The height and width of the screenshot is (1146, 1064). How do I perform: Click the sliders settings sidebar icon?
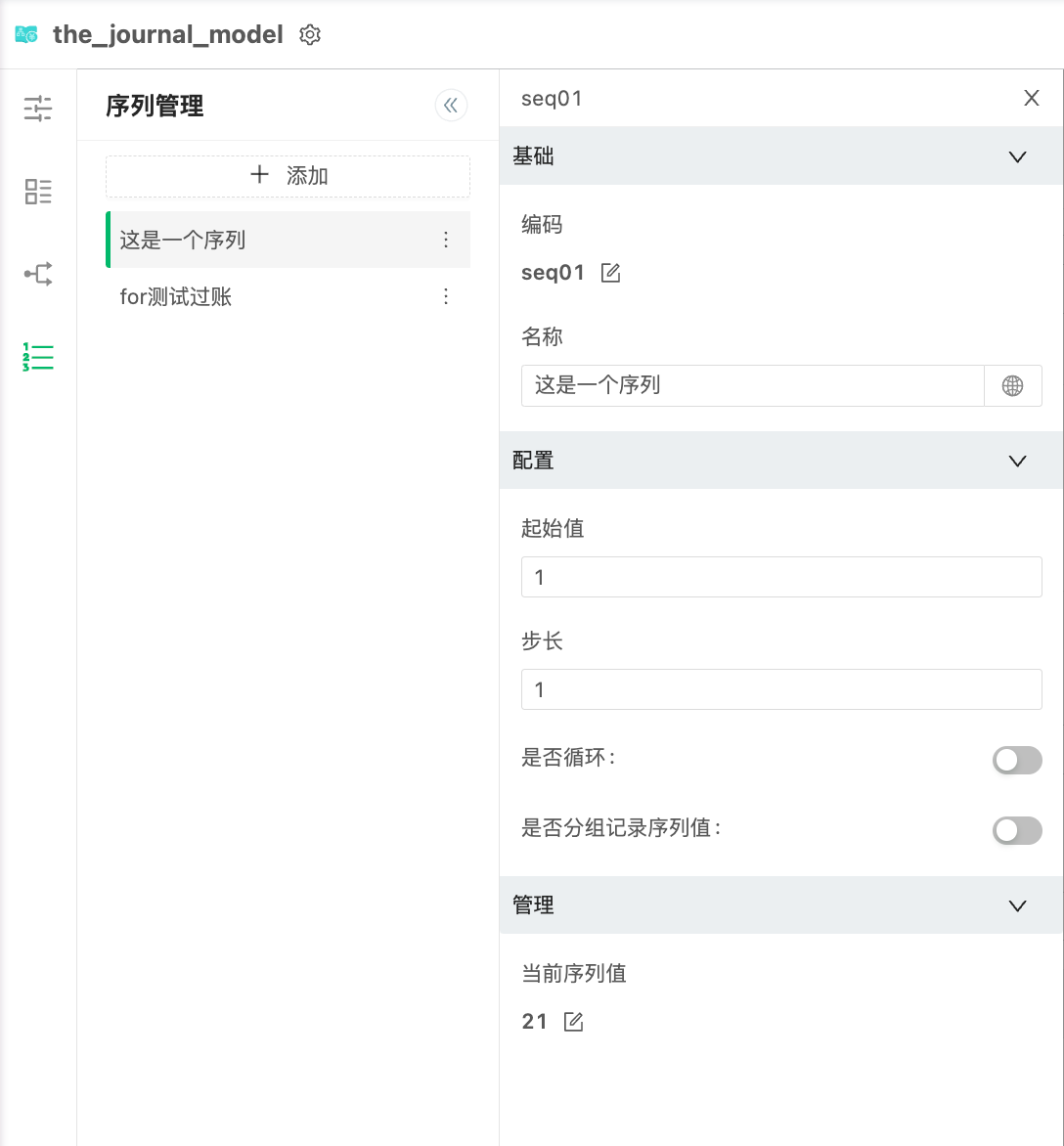click(38, 109)
